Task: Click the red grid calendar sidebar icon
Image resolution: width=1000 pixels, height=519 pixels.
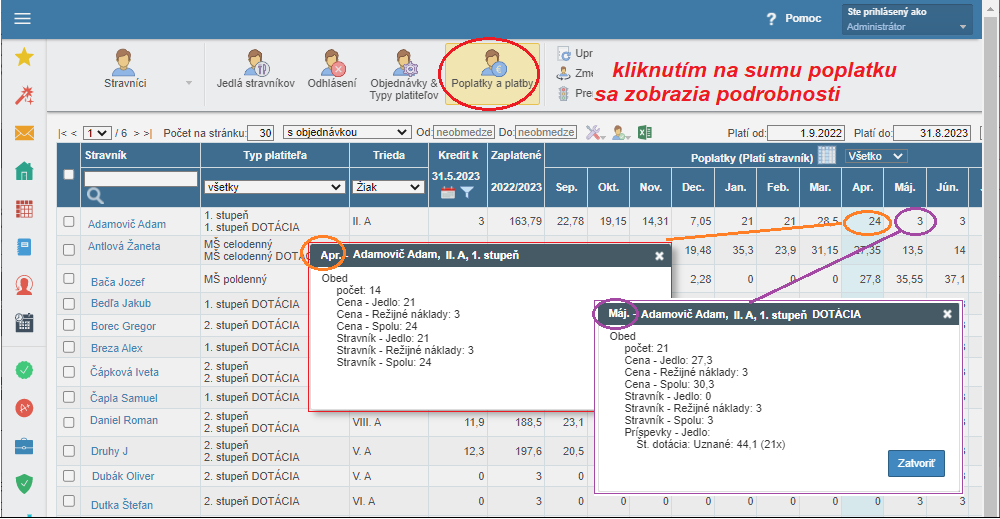Action: pyautogui.click(x=24, y=209)
